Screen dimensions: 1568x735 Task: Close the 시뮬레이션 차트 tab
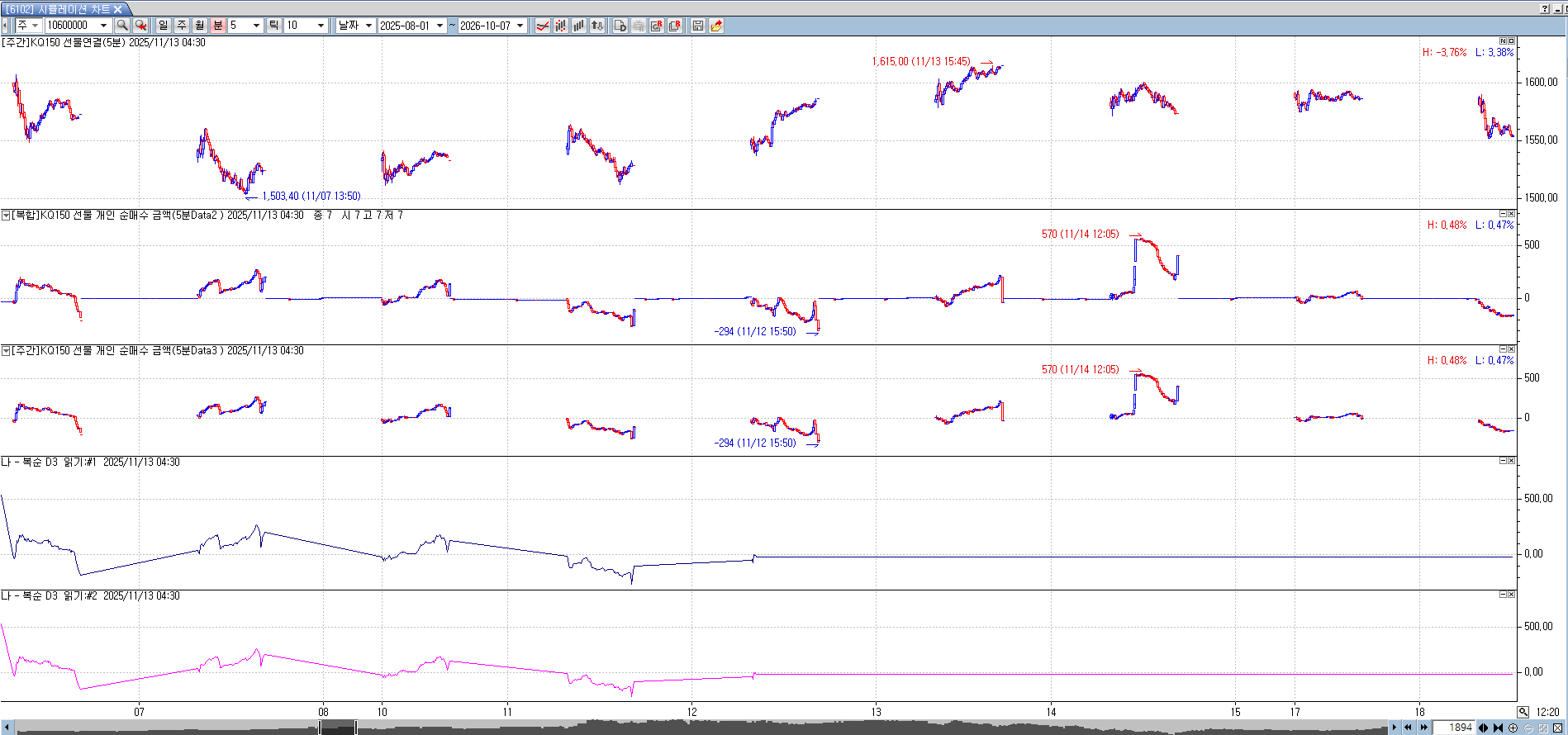coord(118,9)
